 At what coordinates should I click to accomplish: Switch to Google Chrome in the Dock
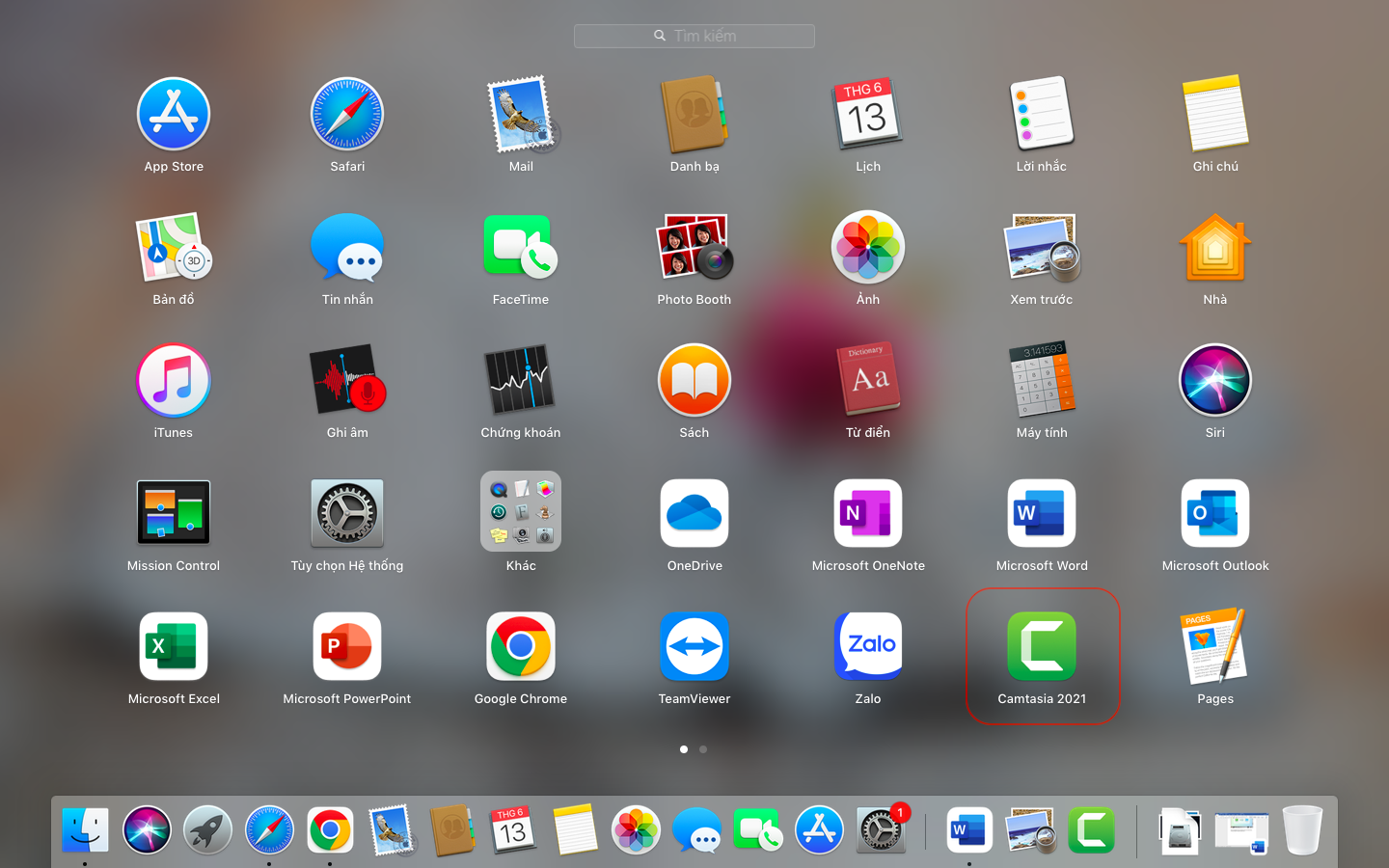[330, 830]
